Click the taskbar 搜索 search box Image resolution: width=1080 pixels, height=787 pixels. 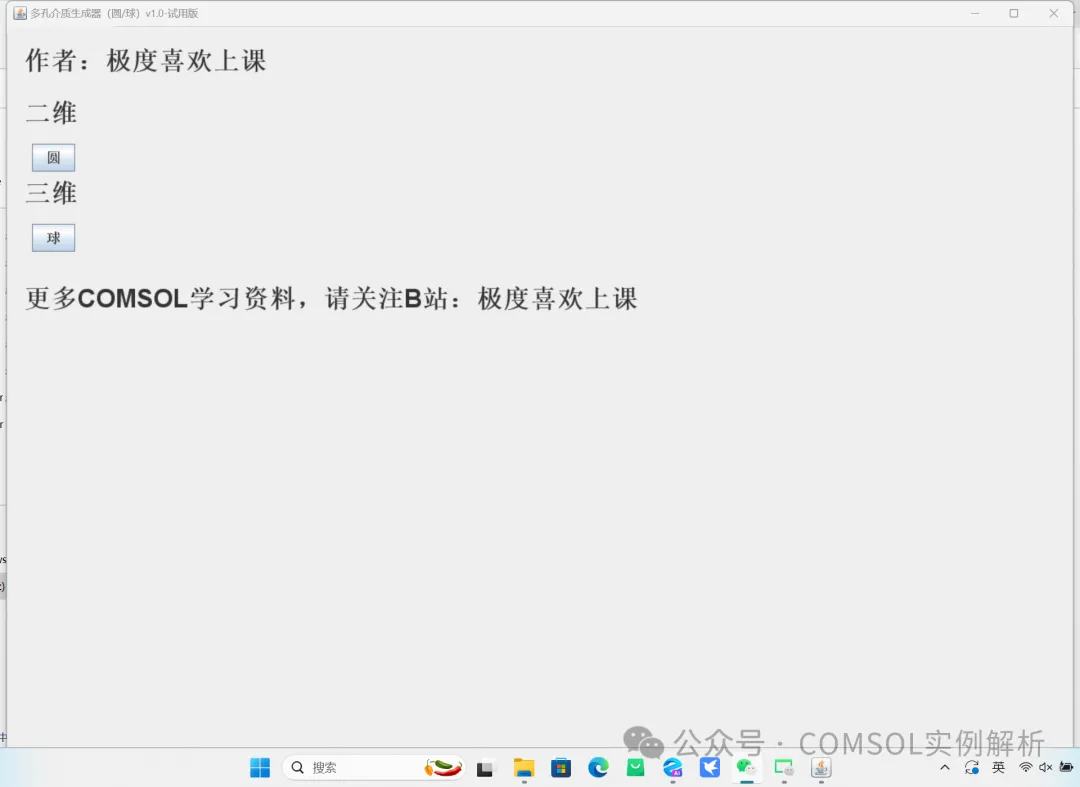[x=374, y=768]
